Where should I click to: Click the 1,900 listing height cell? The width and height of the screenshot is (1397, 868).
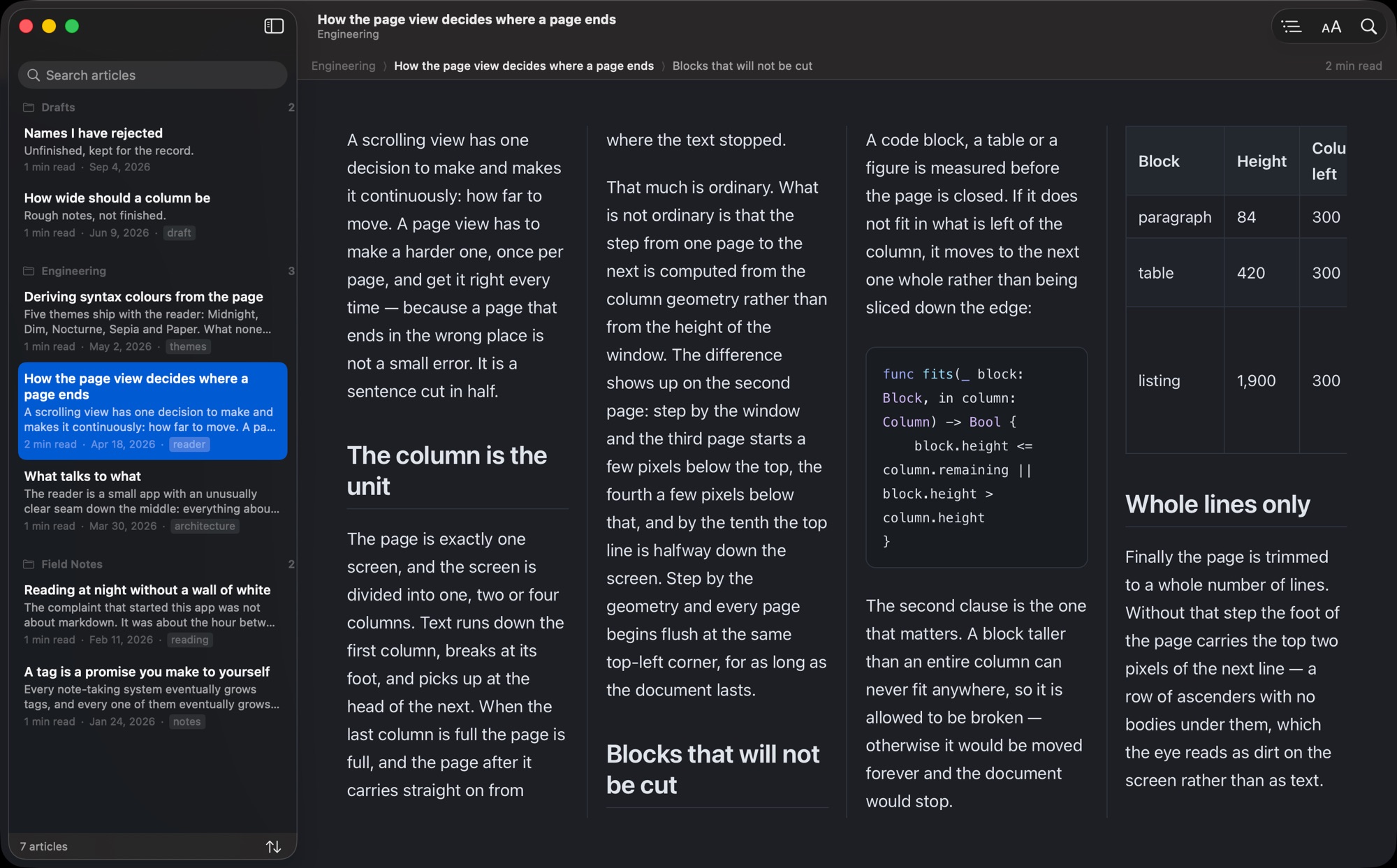coord(1261,381)
